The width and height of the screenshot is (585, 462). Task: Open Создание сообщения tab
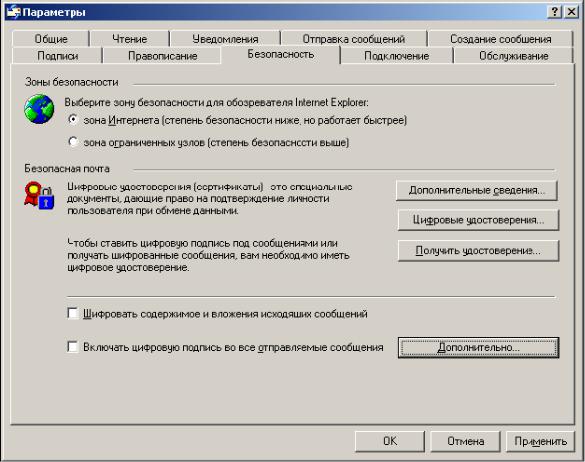point(500,39)
